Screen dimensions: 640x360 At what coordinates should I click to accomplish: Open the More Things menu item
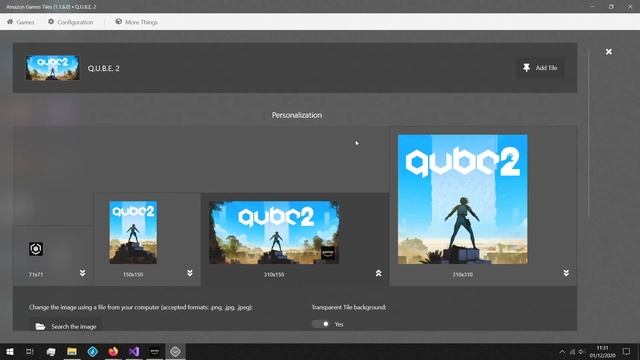pyautogui.click(x=136, y=22)
